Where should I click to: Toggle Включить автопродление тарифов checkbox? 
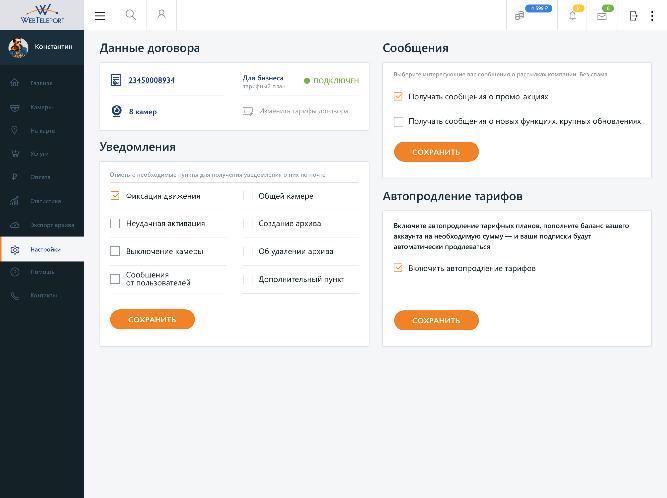(398, 268)
